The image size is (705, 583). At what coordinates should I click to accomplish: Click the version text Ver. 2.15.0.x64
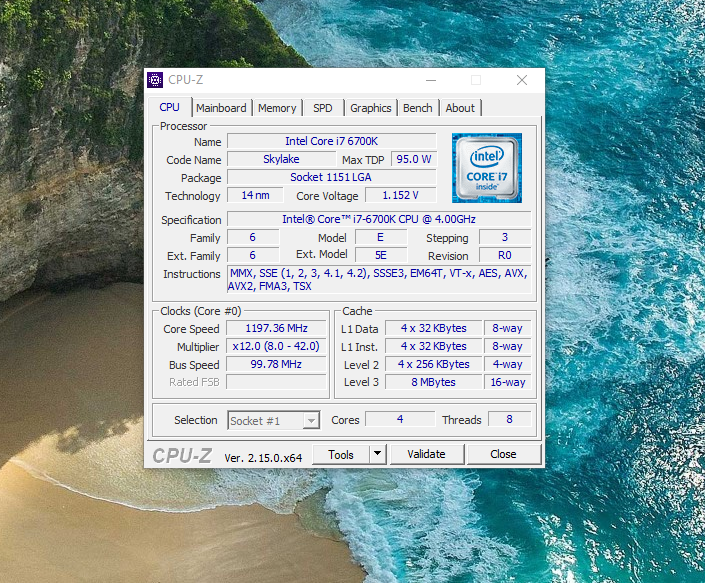tap(263, 458)
